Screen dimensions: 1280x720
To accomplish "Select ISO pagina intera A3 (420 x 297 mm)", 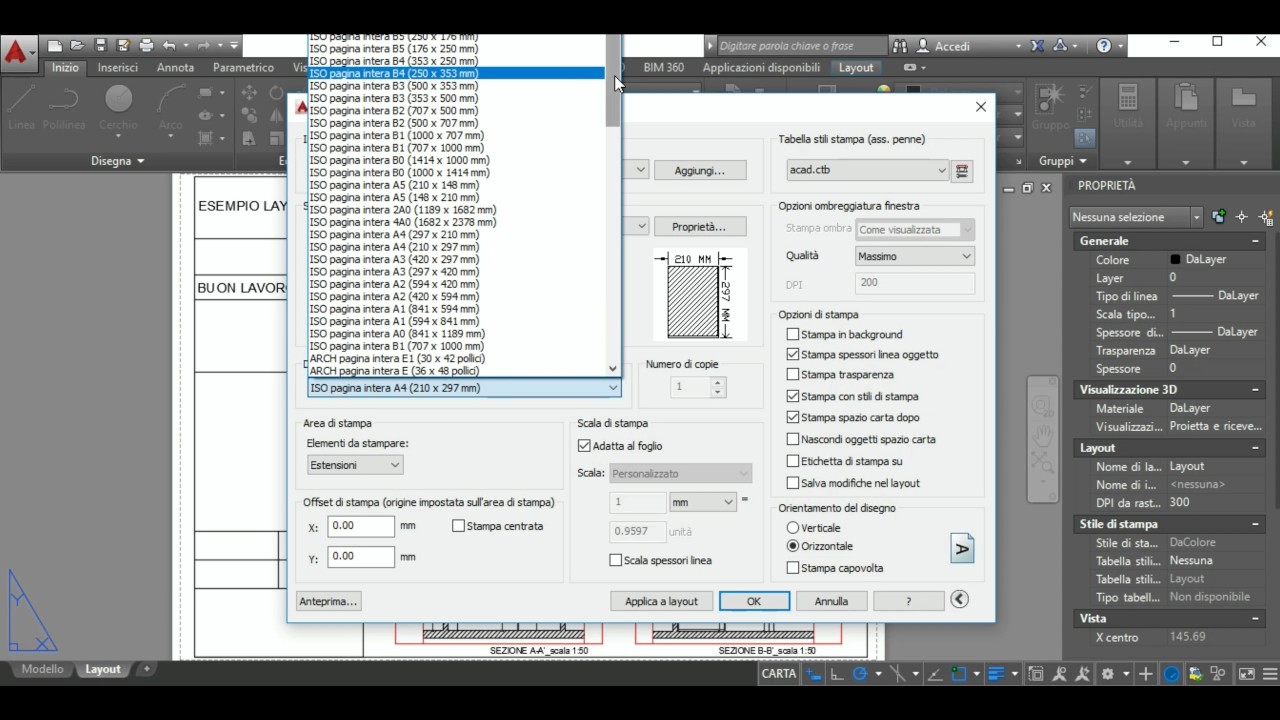I will 394,260.
